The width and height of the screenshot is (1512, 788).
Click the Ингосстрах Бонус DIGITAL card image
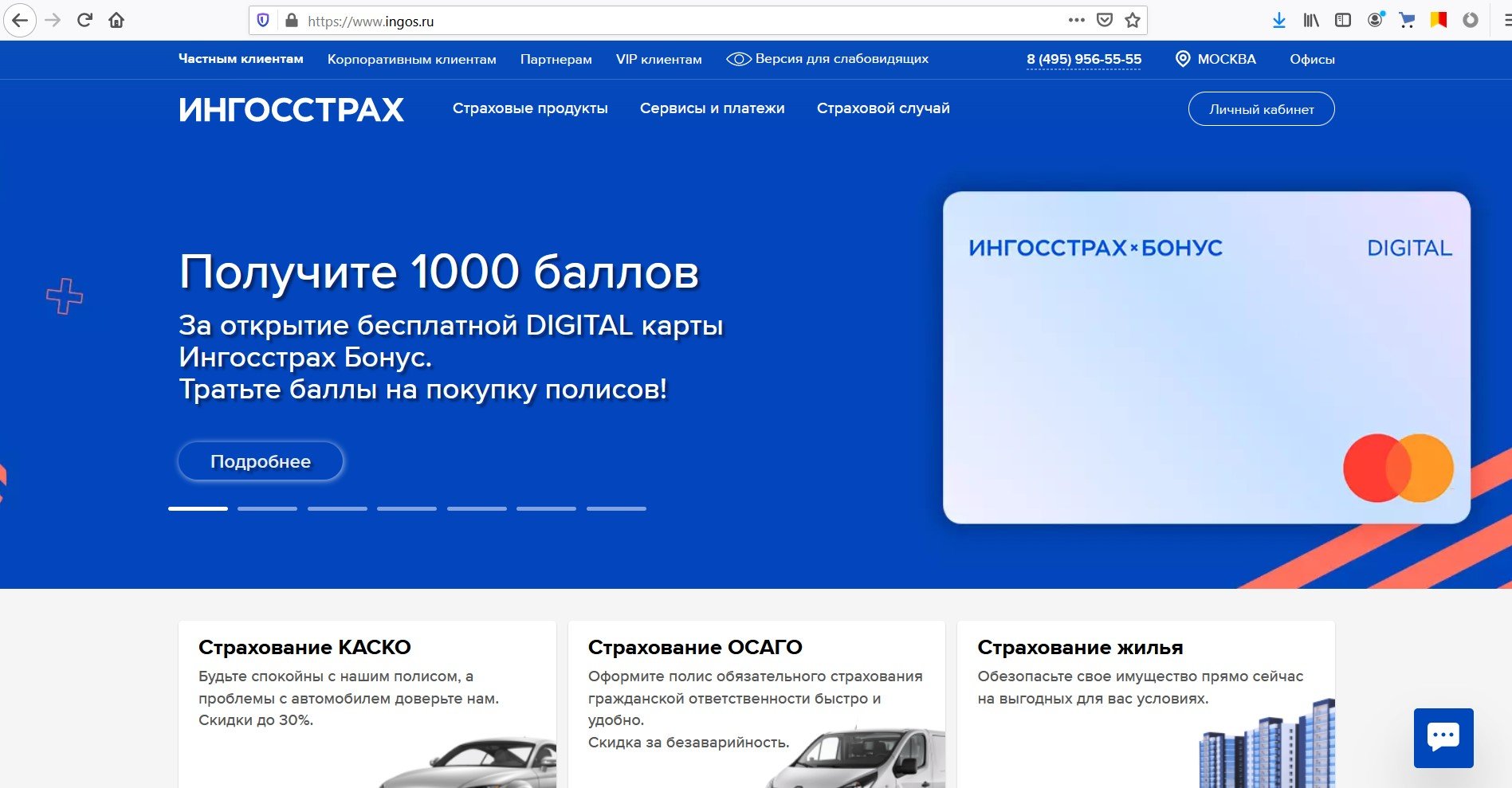tap(1207, 358)
